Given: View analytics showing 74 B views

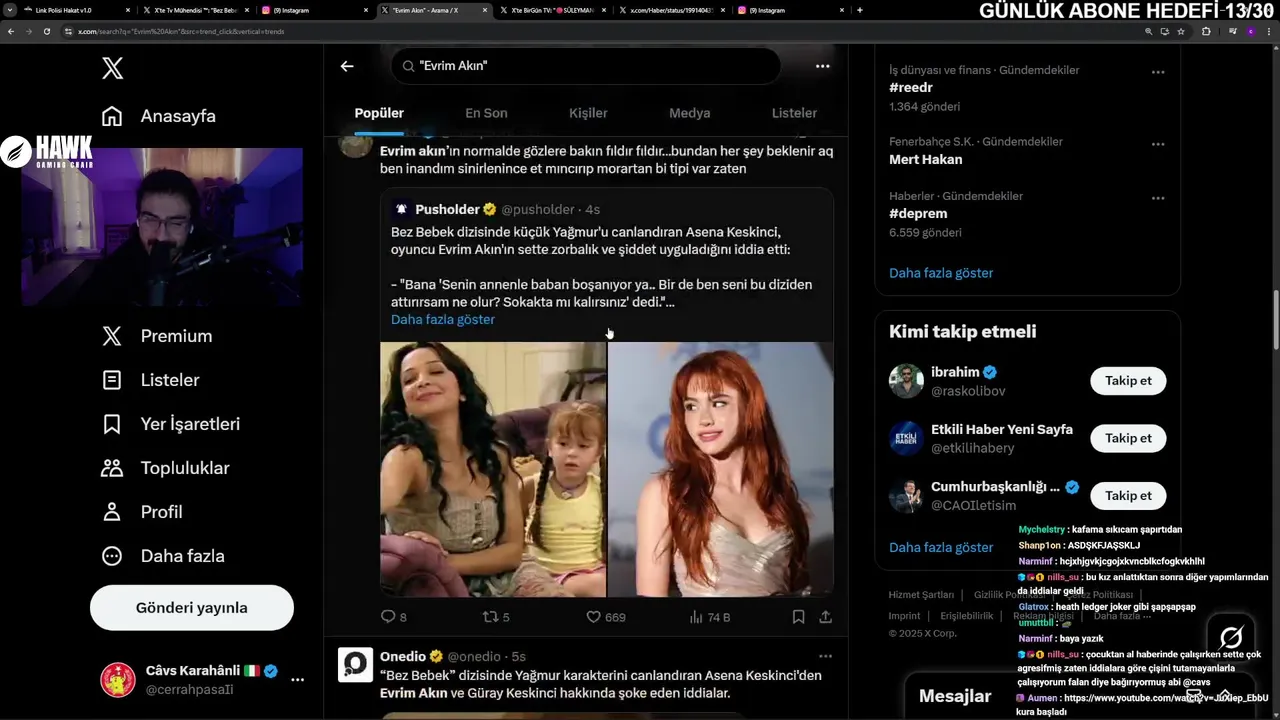Looking at the screenshot, I should (710, 617).
